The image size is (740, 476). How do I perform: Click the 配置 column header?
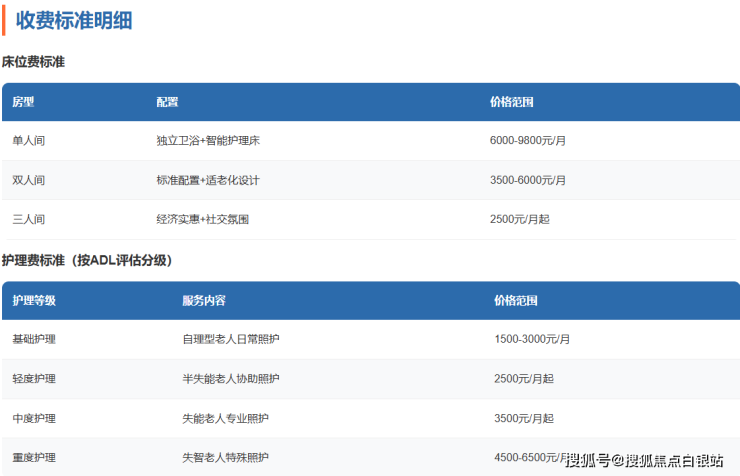(x=167, y=102)
